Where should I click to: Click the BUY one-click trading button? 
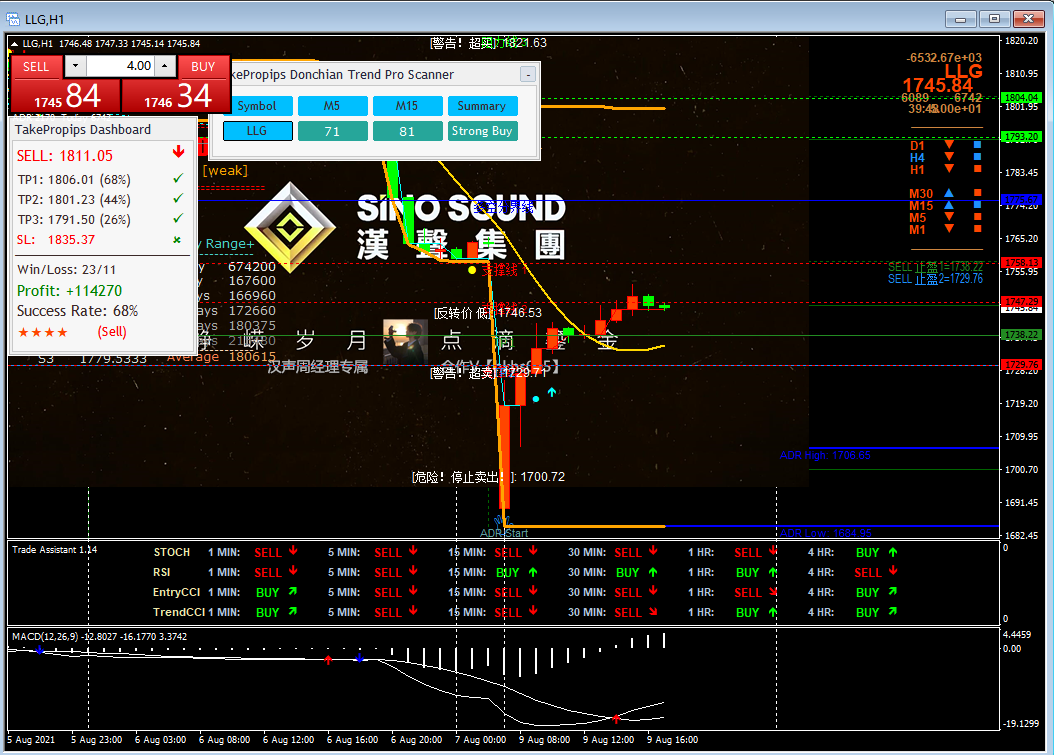click(x=176, y=84)
